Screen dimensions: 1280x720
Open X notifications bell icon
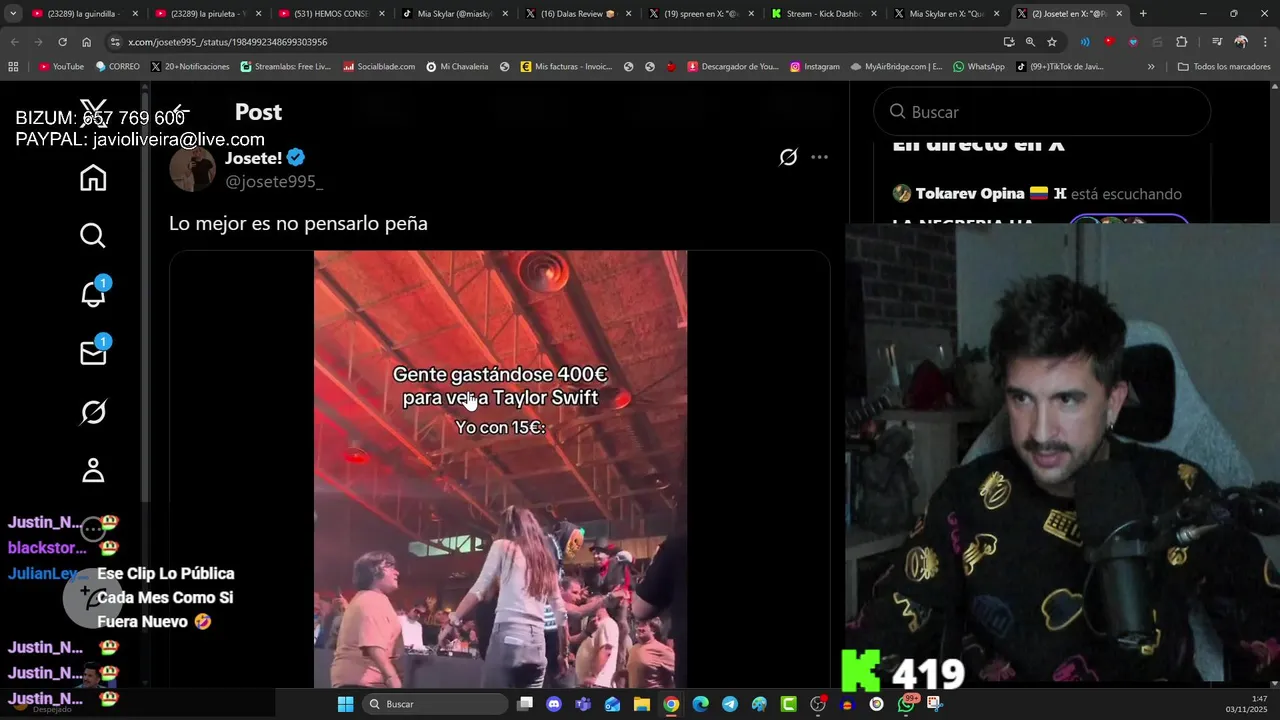(93, 293)
